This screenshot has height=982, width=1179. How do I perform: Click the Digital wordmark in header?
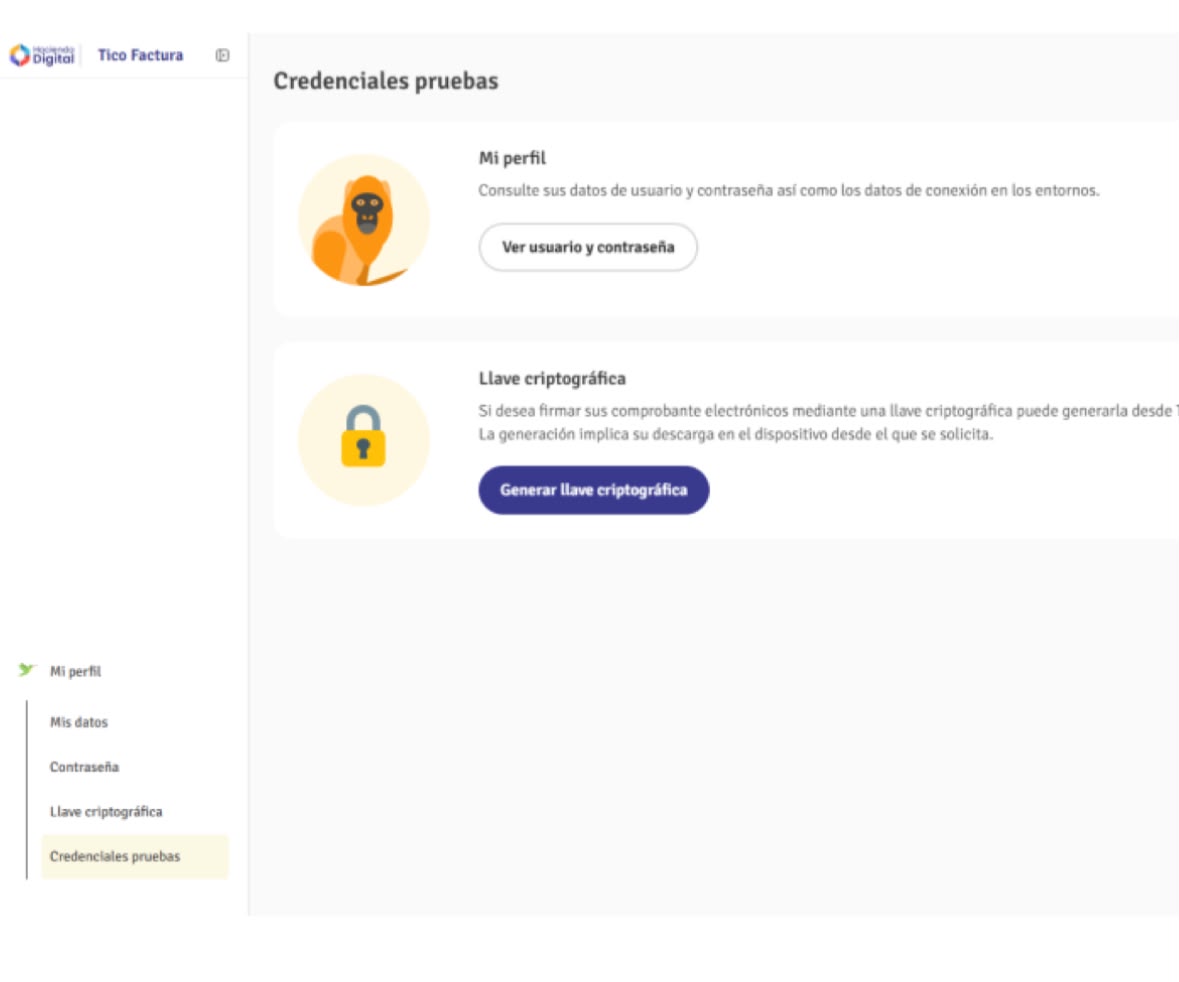[53, 59]
